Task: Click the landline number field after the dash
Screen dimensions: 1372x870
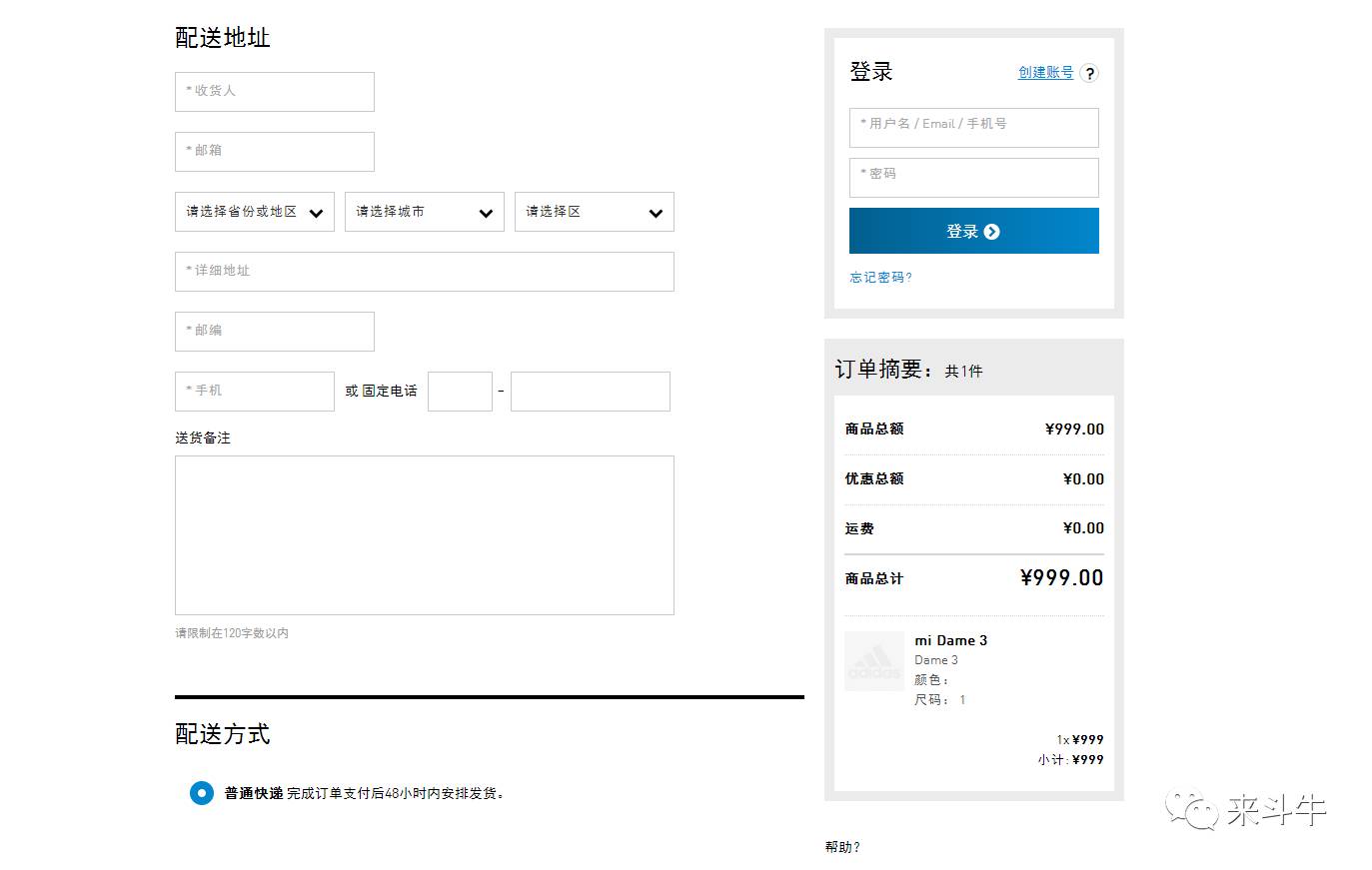Action: click(591, 392)
